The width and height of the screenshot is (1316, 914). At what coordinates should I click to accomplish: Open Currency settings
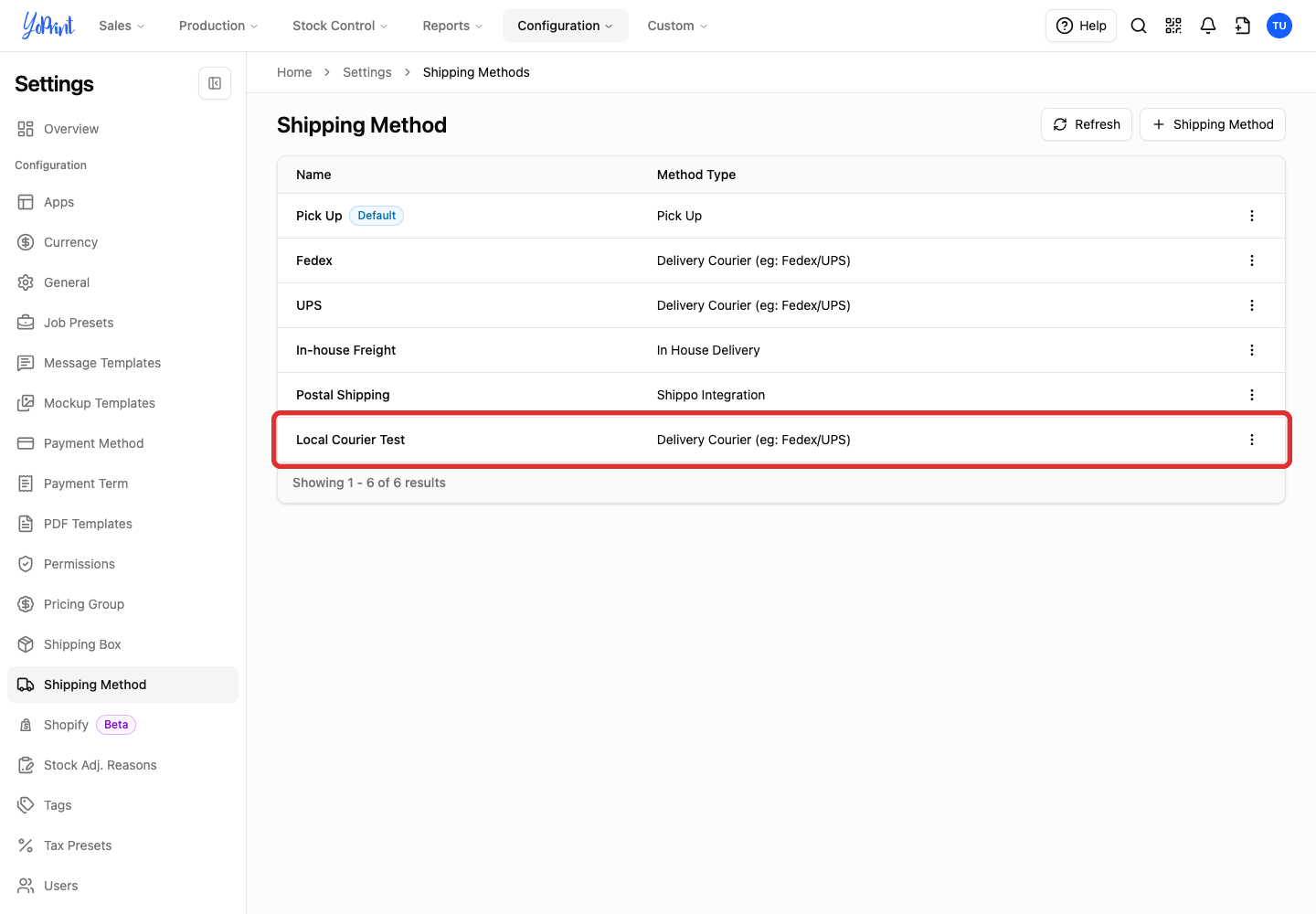(x=122, y=242)
